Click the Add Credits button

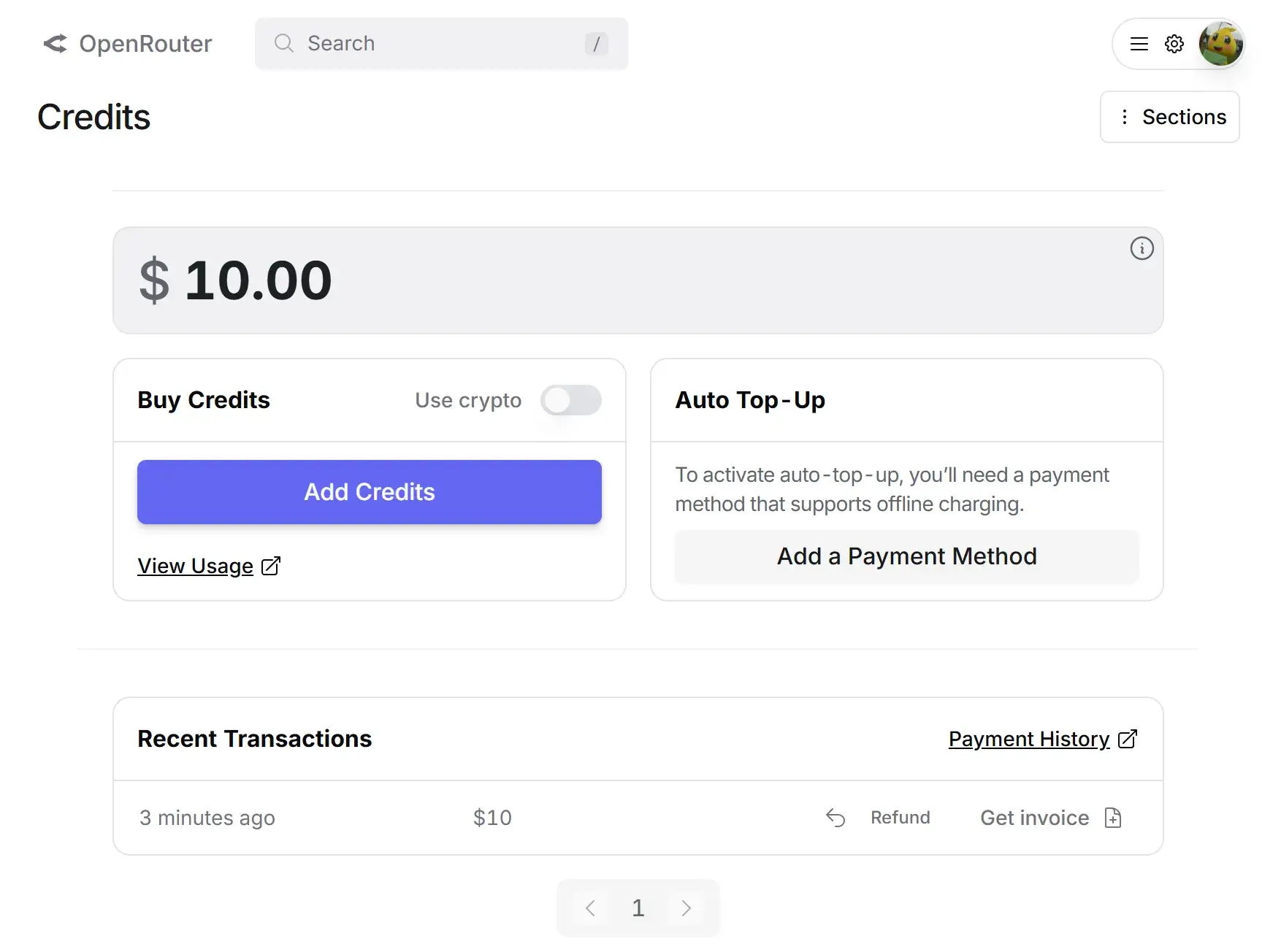(370, 492)
